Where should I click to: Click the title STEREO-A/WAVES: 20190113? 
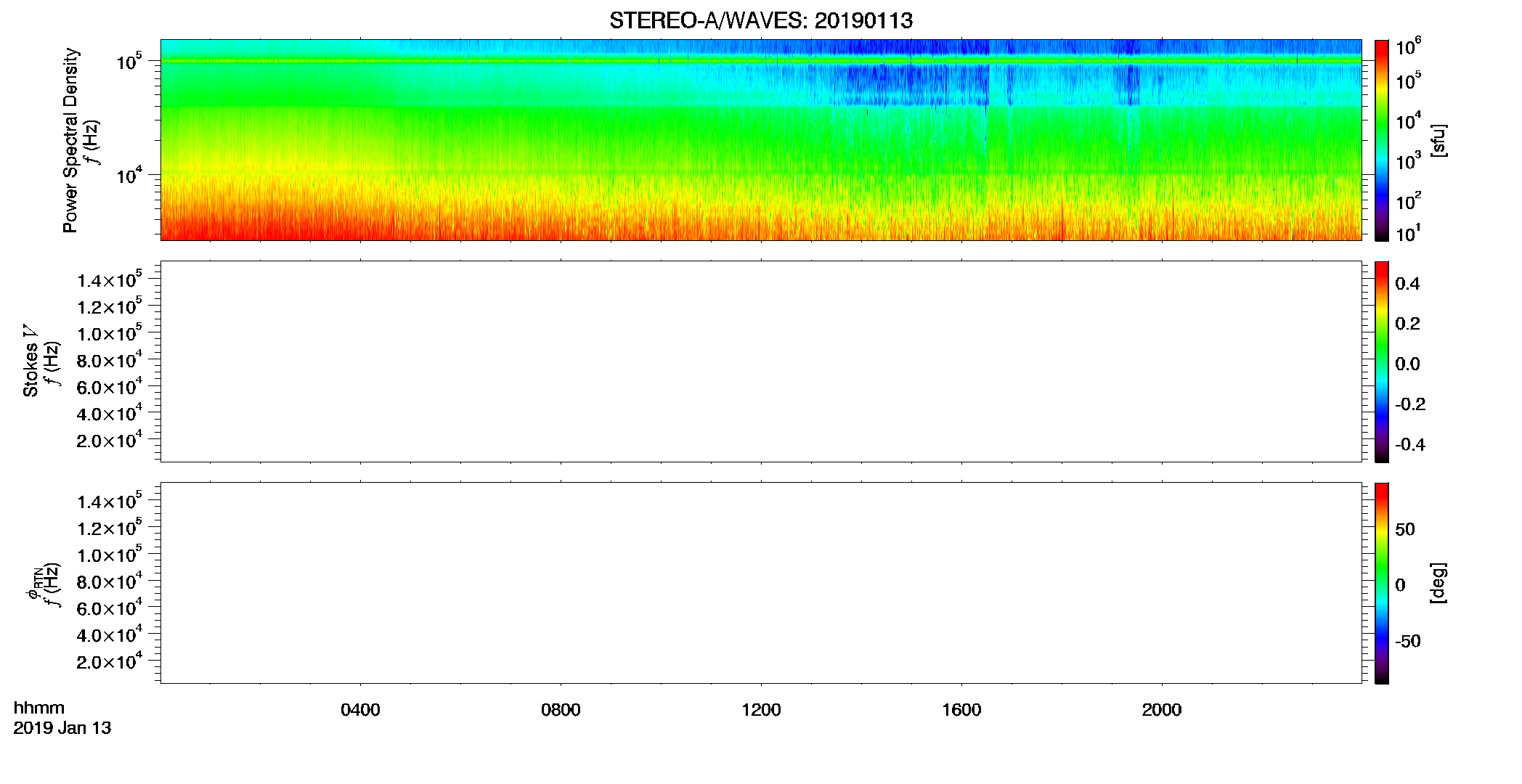pos(761,21)
